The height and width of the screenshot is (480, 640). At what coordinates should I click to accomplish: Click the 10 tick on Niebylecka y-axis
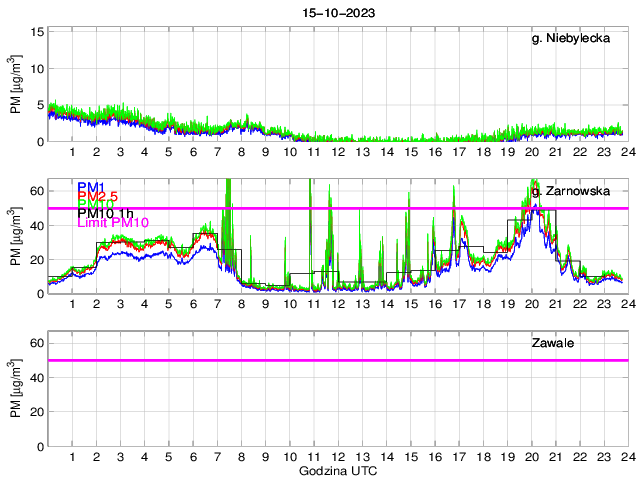click(37, 69)
